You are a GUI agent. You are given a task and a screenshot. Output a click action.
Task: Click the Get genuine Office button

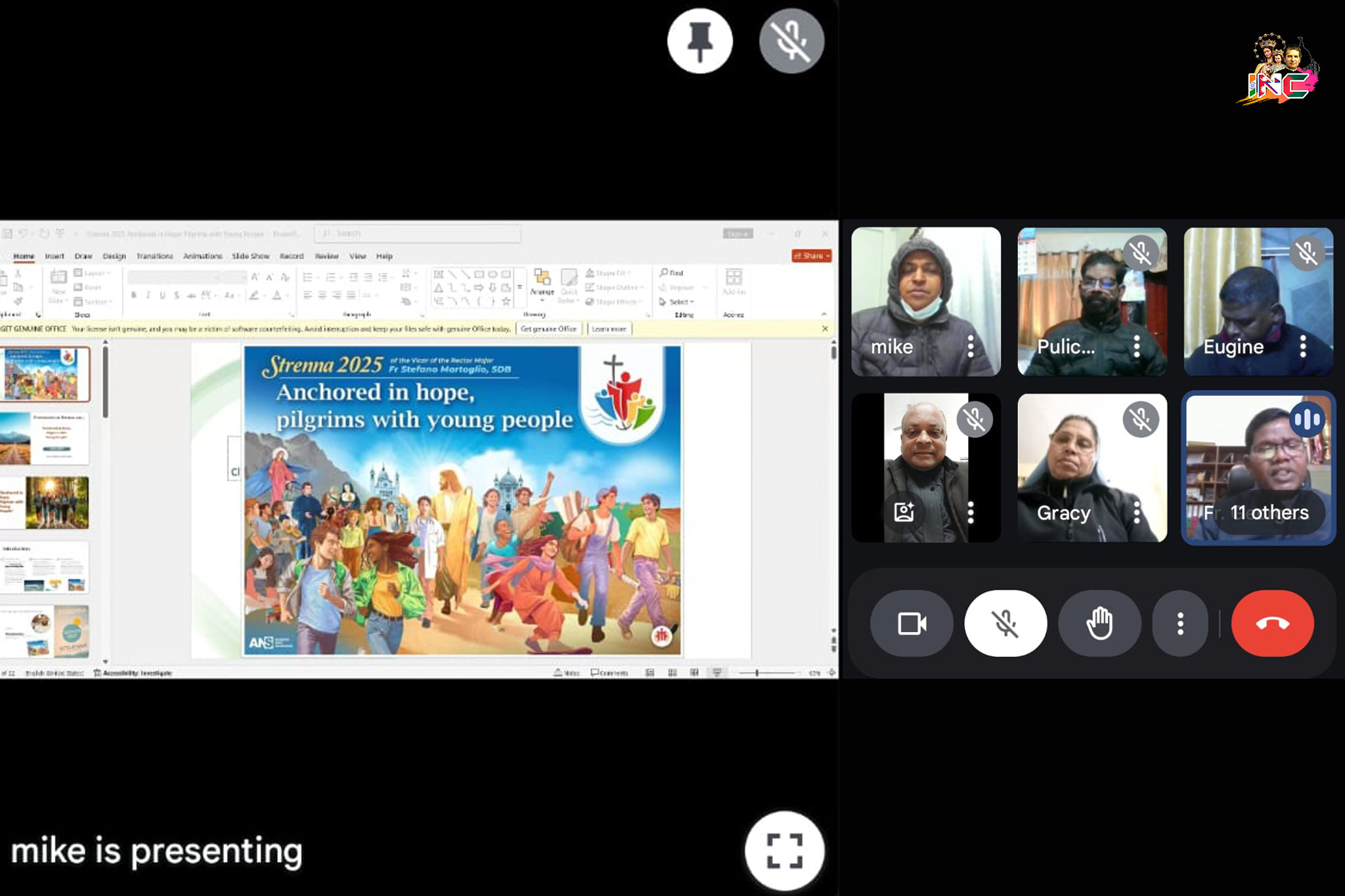pos(548,329)
